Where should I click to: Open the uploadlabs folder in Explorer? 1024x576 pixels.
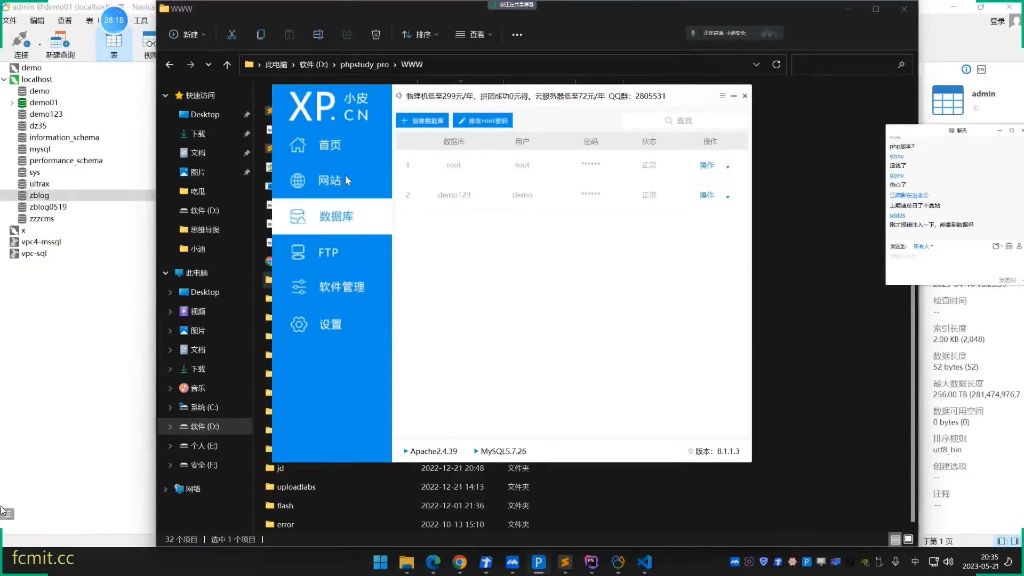296,487
